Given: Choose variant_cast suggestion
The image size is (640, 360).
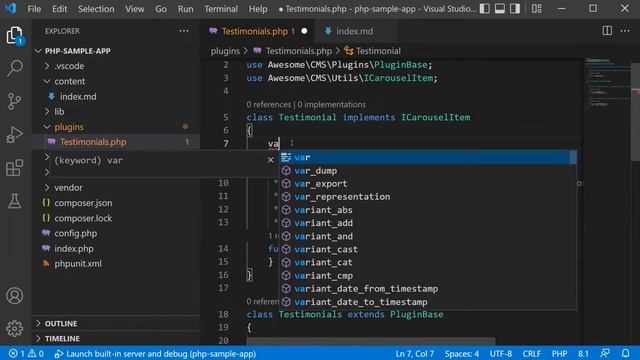Looking at the screenshot, I should [x=428, y=249].
